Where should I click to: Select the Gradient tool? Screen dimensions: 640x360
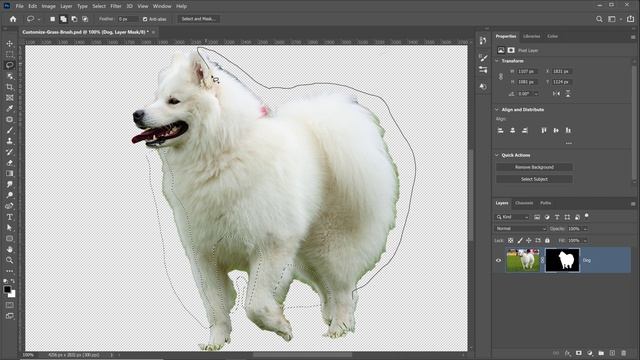click(x=9, y=173)
